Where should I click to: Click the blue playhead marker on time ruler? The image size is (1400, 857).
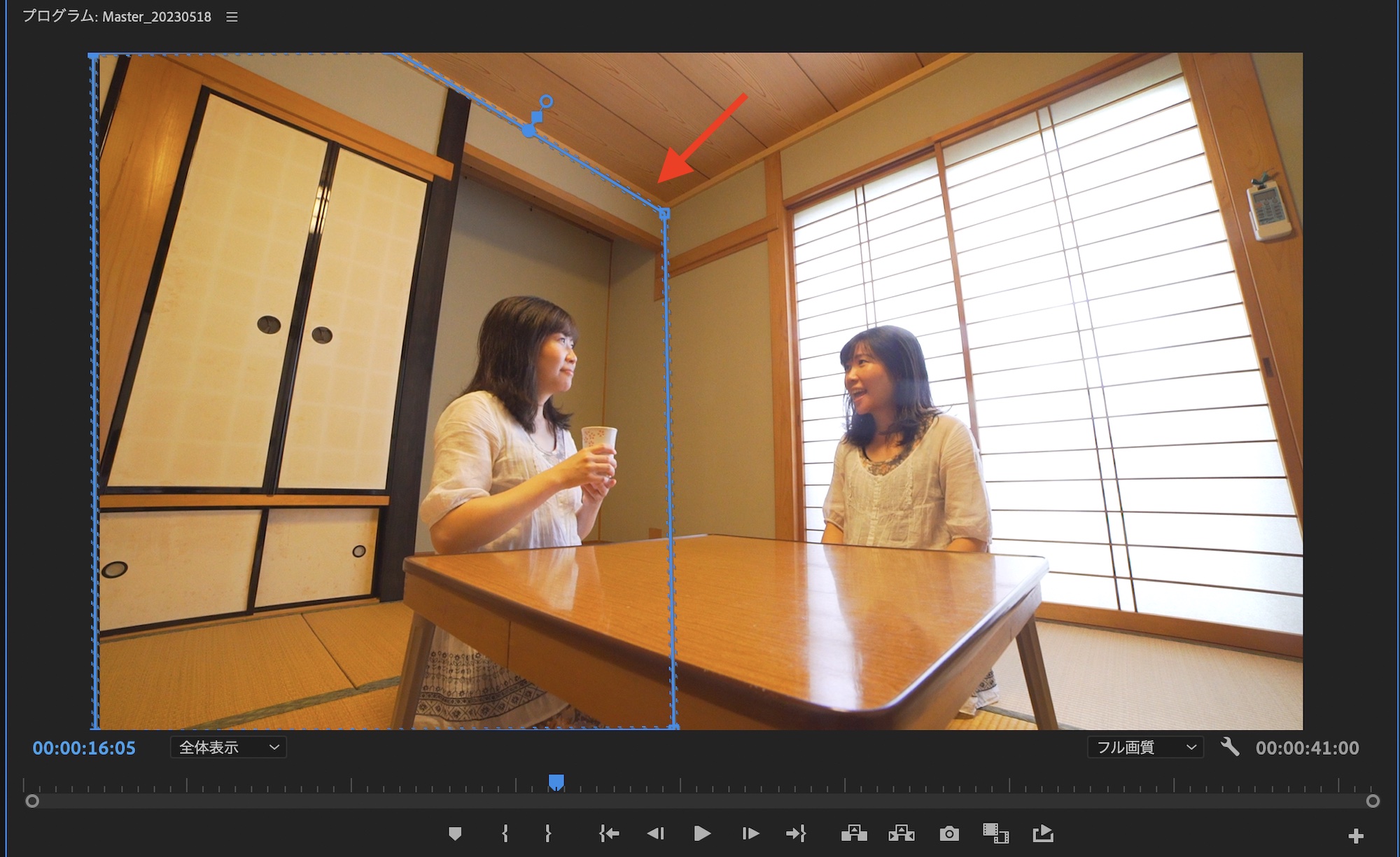pyautogui.click(x=556, y=782)
